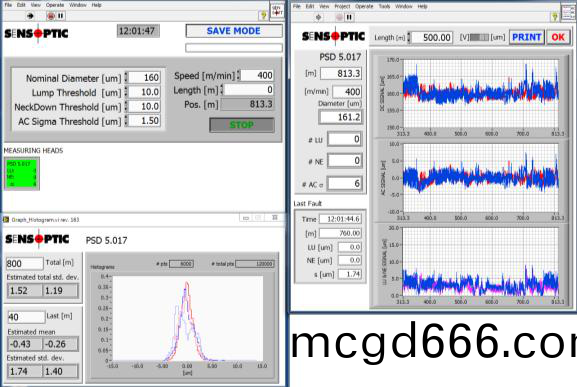577x387 pixels.
Task: Click the yellow help icon in right window
Action: pos(555,17)
